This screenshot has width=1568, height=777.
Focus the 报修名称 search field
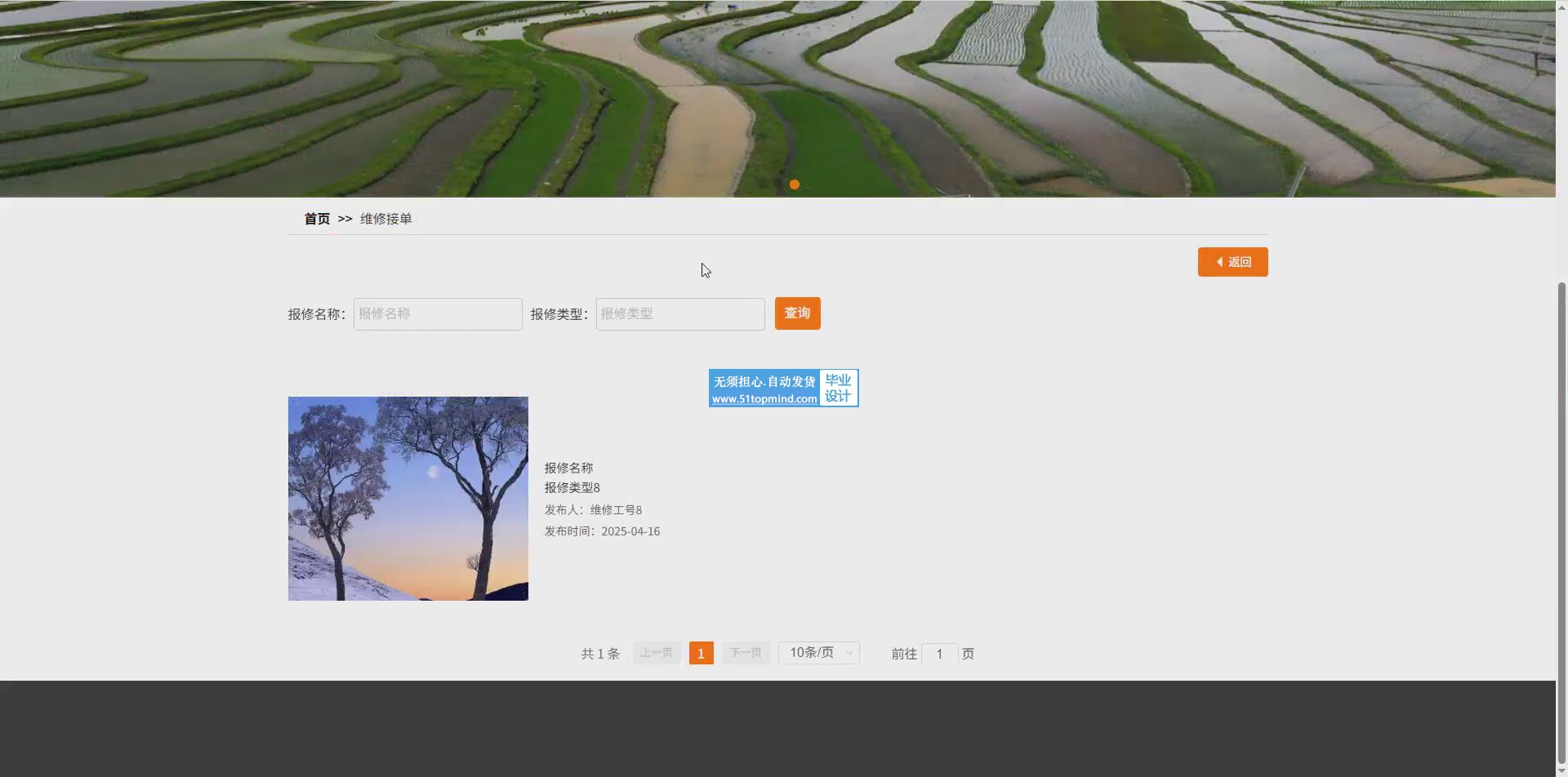pos(438,314)
